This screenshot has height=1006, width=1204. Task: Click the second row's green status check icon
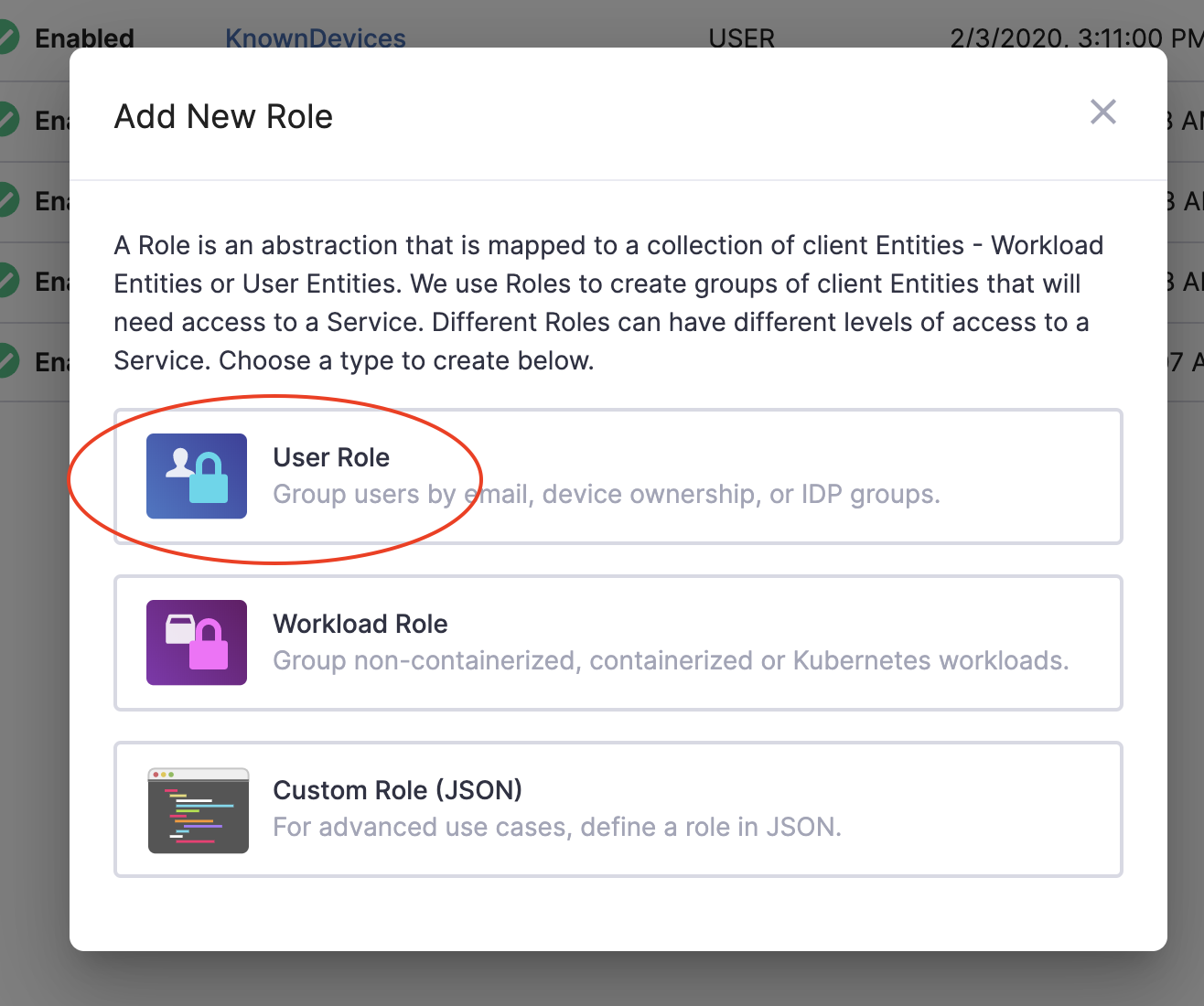pos(7,121)
